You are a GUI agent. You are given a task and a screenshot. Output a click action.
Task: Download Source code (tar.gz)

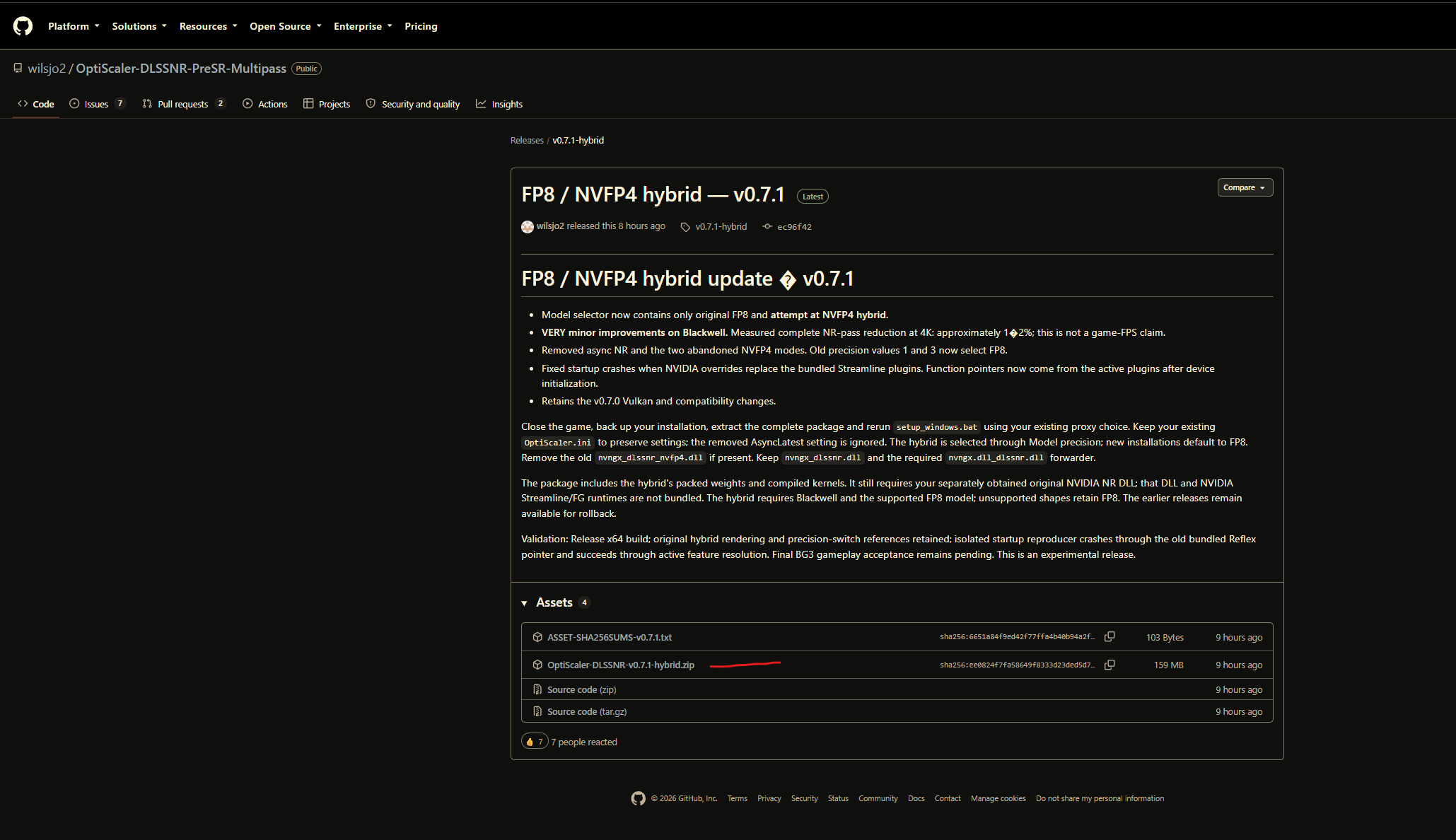tap(587, 711)
